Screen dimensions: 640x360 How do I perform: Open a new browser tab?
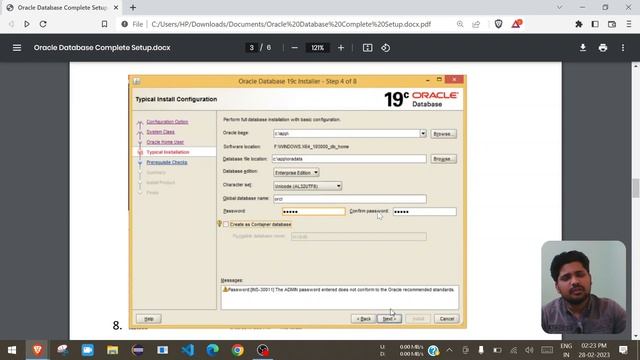pyautogui.click(x=133, y=7)
